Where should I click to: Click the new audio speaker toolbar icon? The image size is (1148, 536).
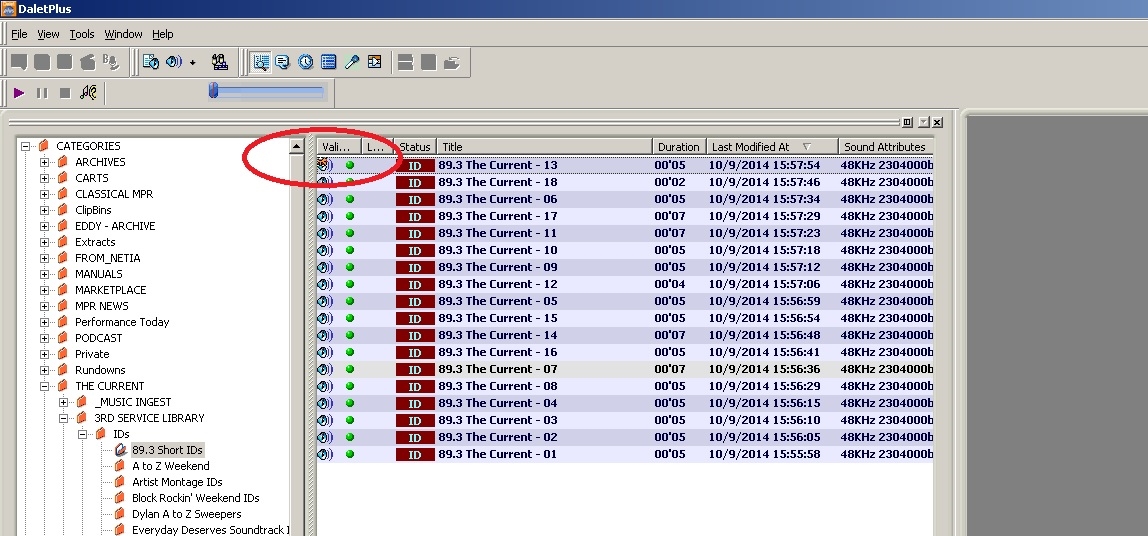[174, 62]
